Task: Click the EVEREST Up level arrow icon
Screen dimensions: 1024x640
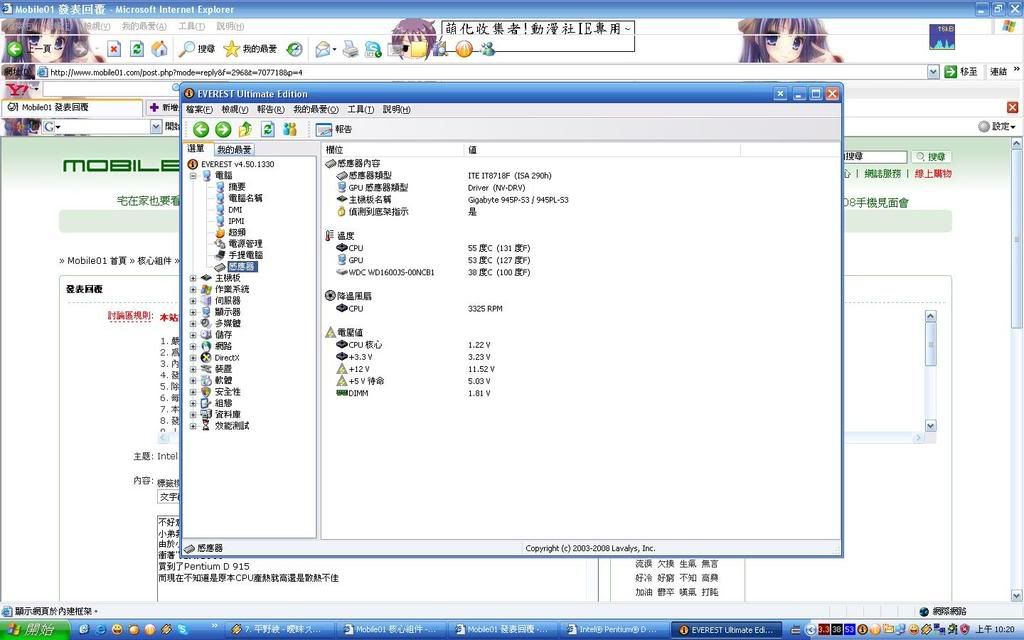Action: (x=246, y=129)
